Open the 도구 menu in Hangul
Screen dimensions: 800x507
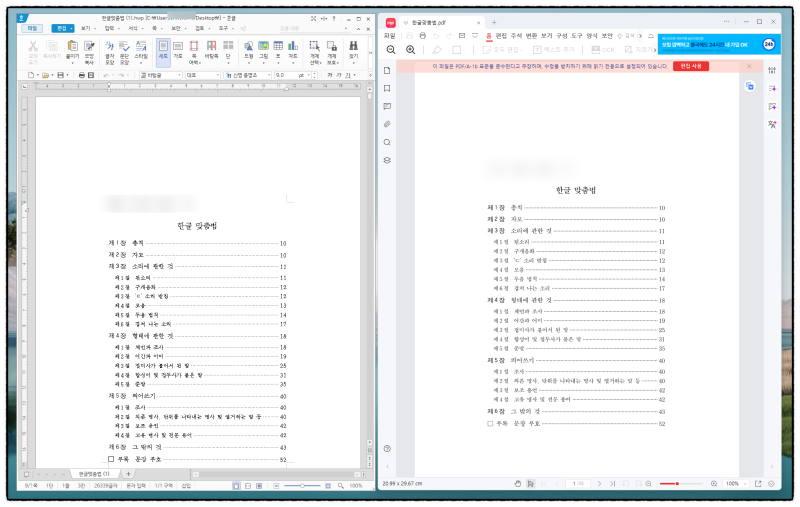click(223, 29)
